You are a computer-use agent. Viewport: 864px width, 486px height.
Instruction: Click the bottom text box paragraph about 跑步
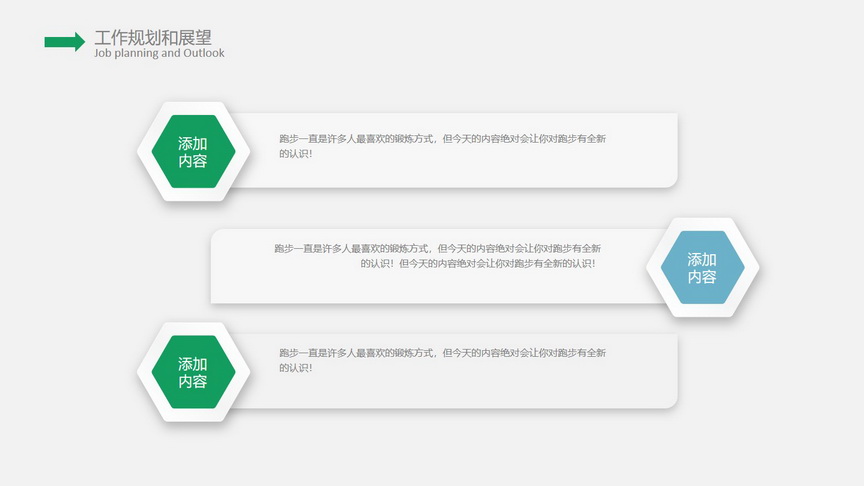point(442,360)
